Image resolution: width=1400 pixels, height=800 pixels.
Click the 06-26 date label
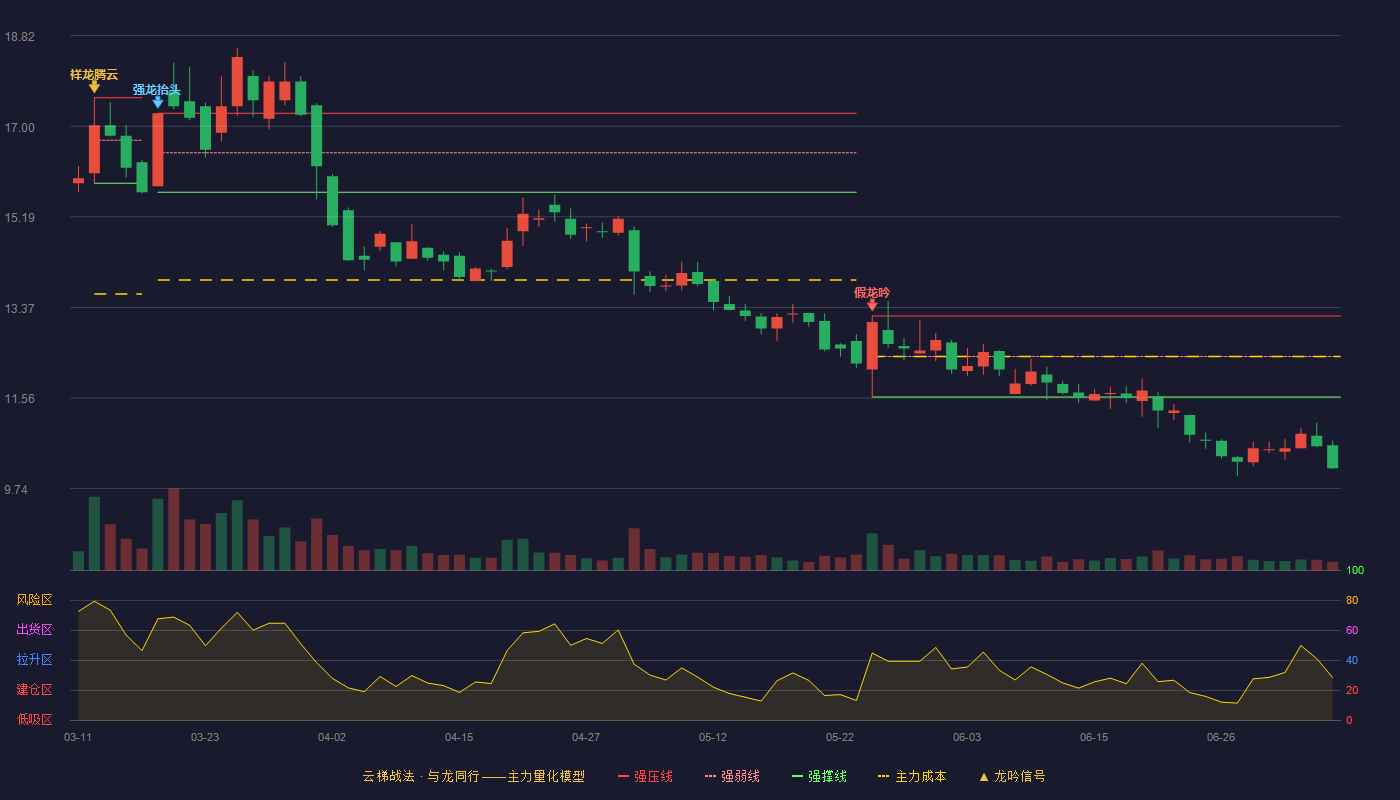[1221, 737]
